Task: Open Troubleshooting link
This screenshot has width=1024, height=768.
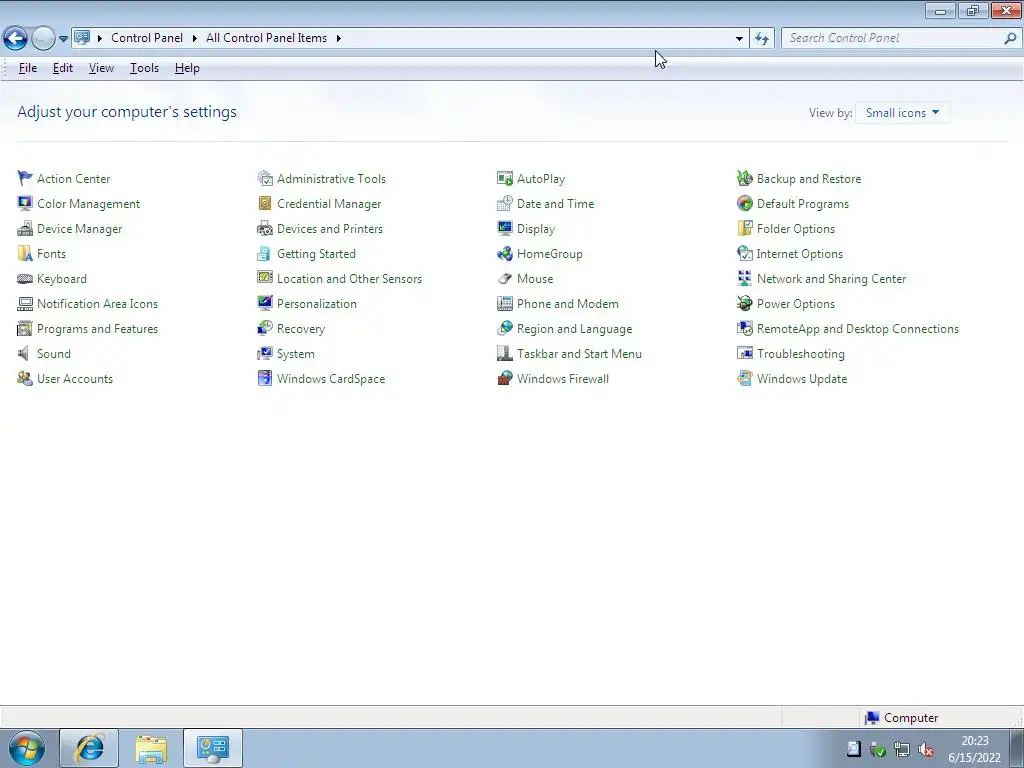Action: coord(801,354)
